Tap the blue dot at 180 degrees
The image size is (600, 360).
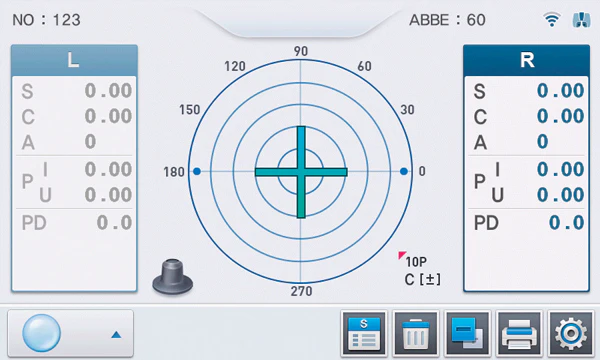tap(197, 171)
